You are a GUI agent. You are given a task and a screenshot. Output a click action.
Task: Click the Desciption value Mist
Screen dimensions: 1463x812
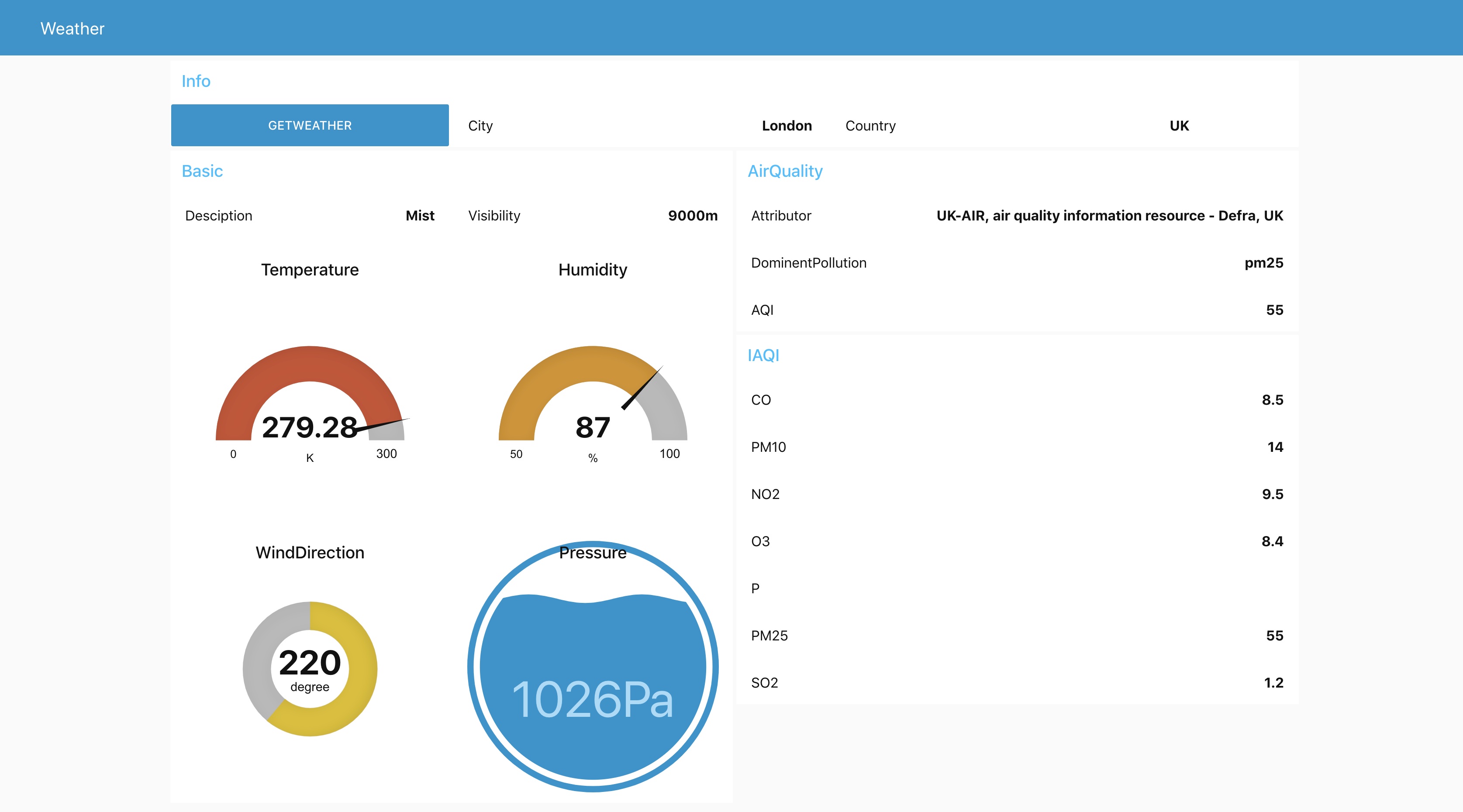(420, 216)
